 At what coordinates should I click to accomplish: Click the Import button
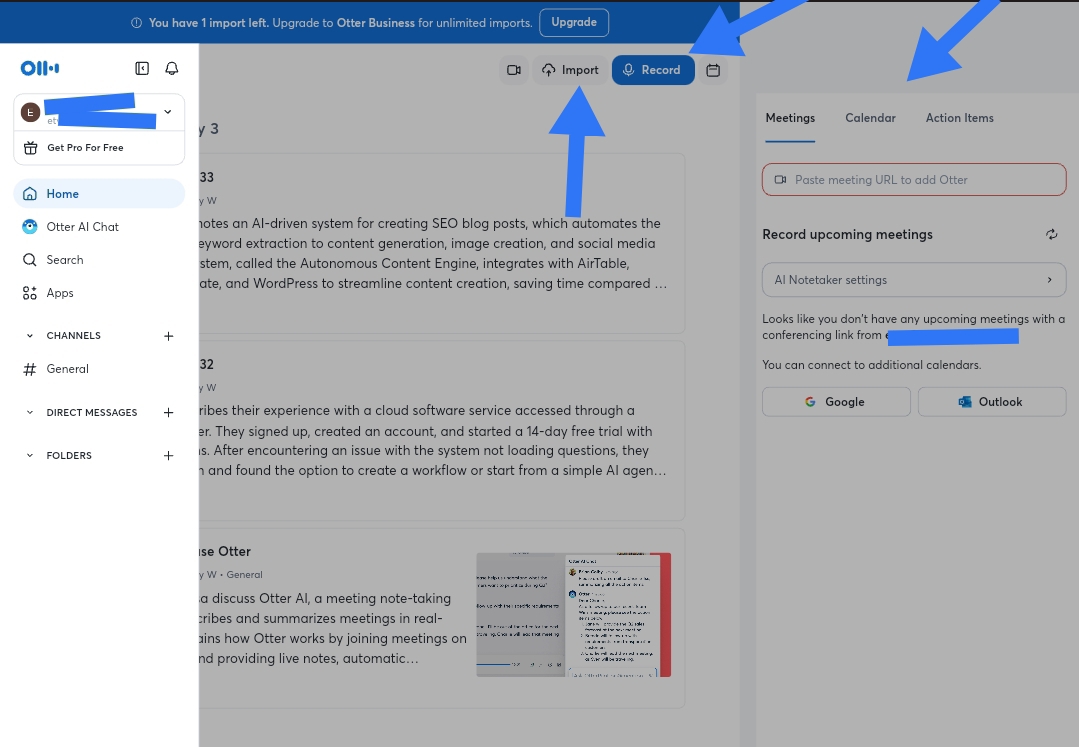(x=570, y=70)
